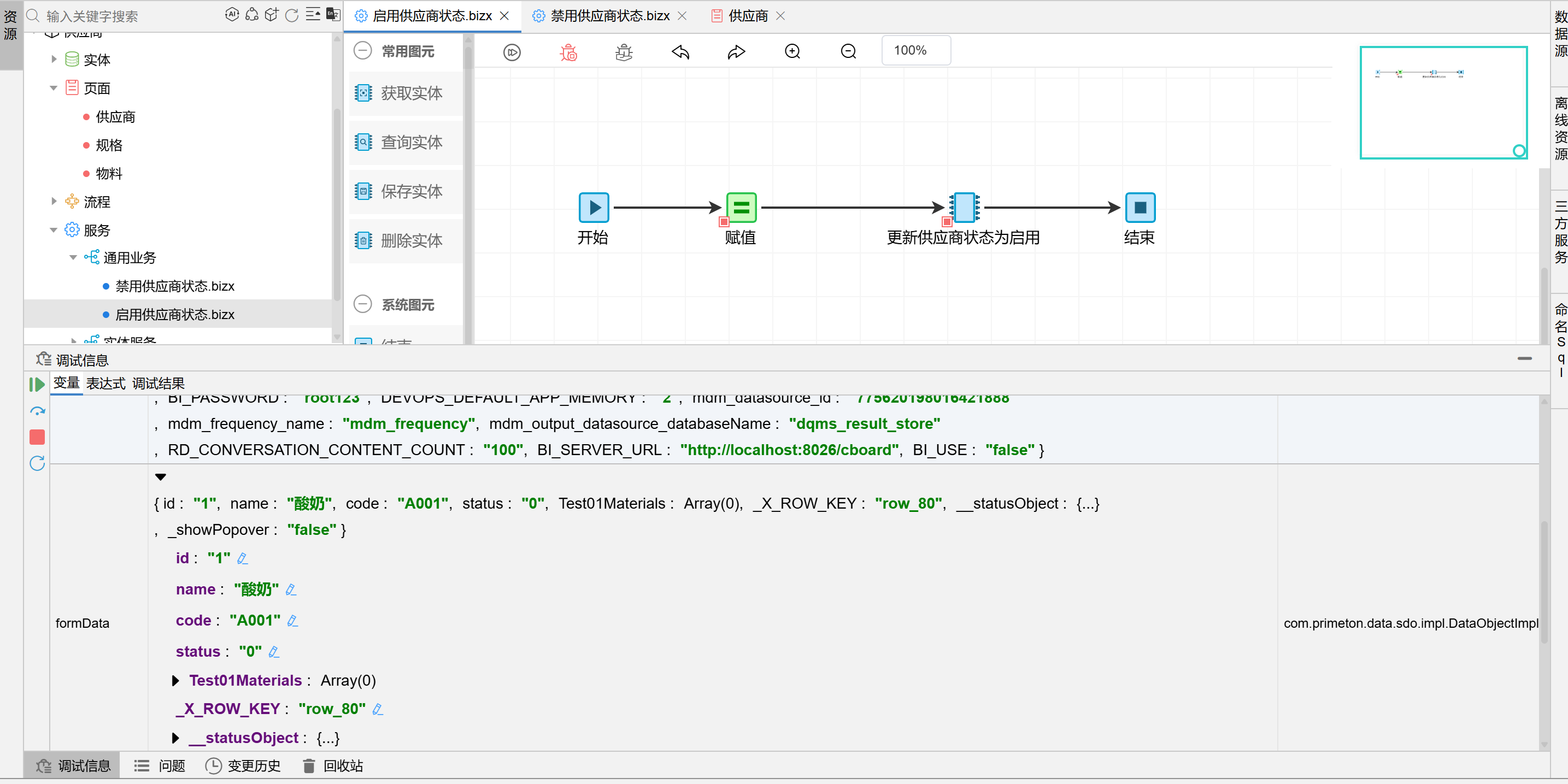
Task: Switch to the 禁用供应商状态.bizx tab
Action: (x=609, y=16)
